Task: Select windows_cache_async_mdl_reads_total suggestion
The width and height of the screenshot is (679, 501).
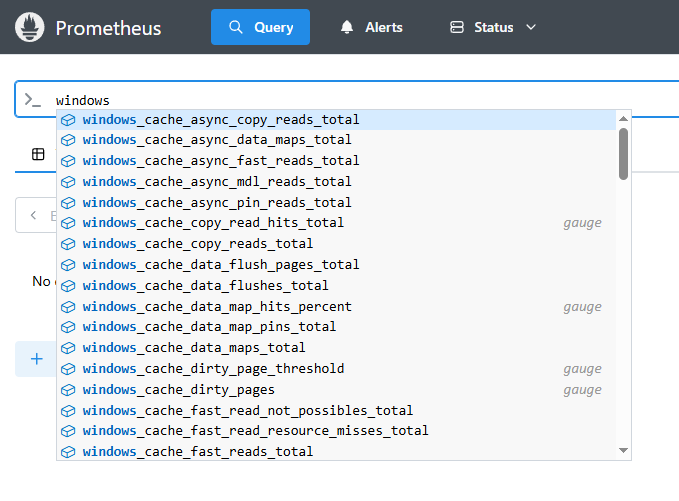Action: click(336, 181)
